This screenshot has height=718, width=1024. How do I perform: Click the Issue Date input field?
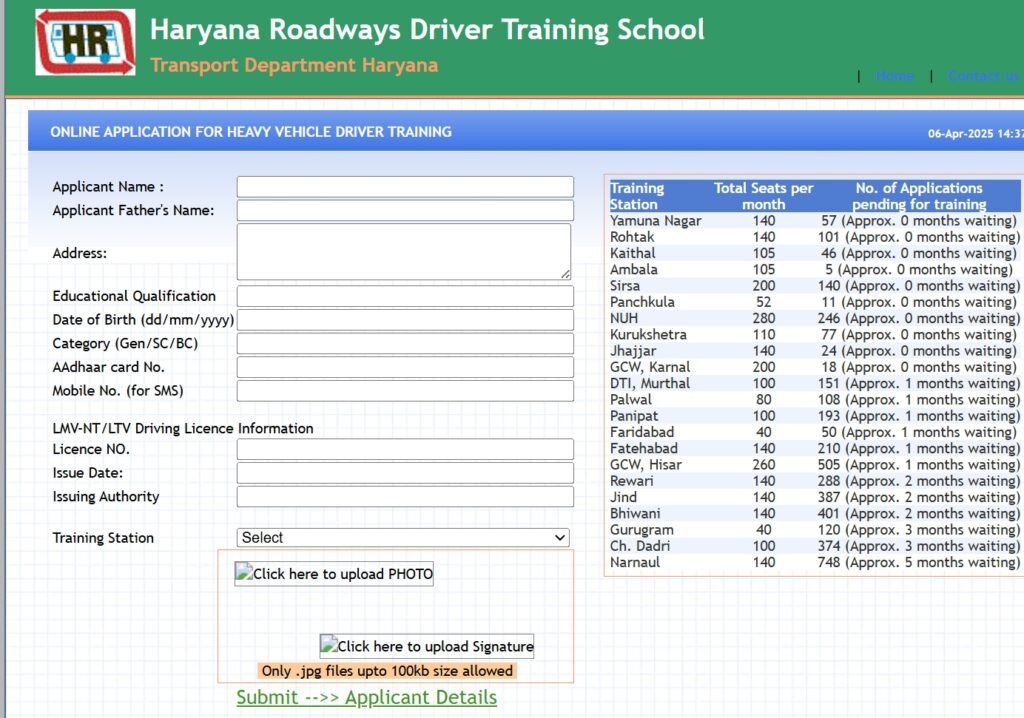[x=405, y=473]
